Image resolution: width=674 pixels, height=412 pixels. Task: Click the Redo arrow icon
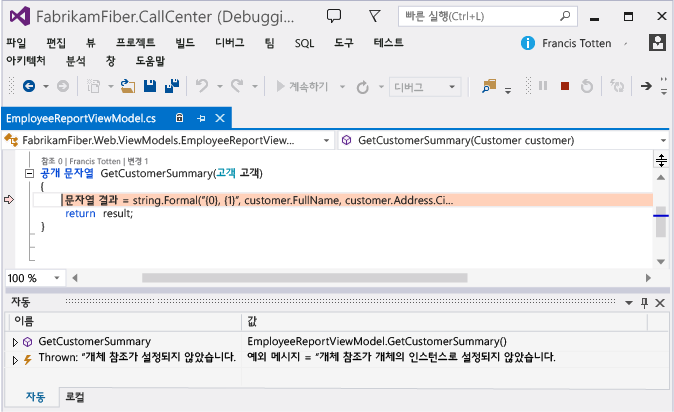tap(237, 86)
